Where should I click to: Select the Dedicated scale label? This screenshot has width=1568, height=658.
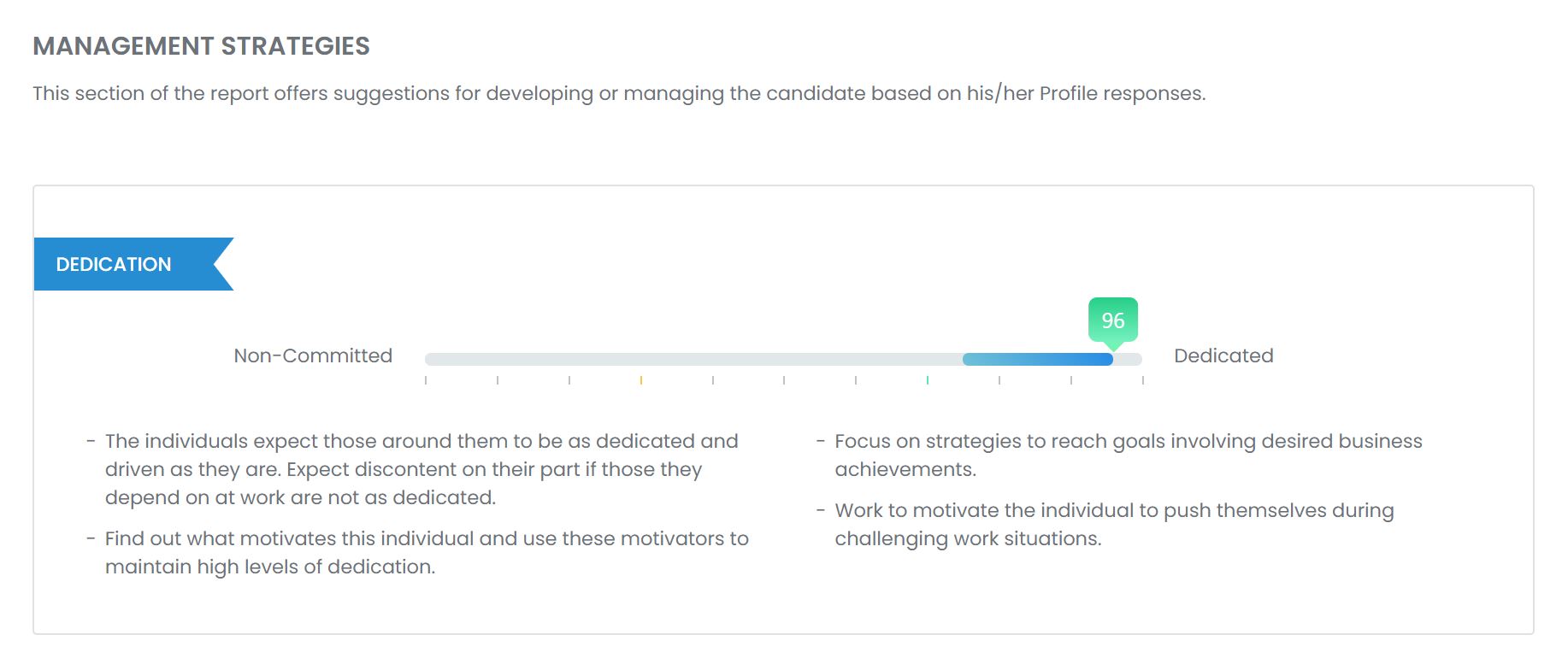[1223, 355]
